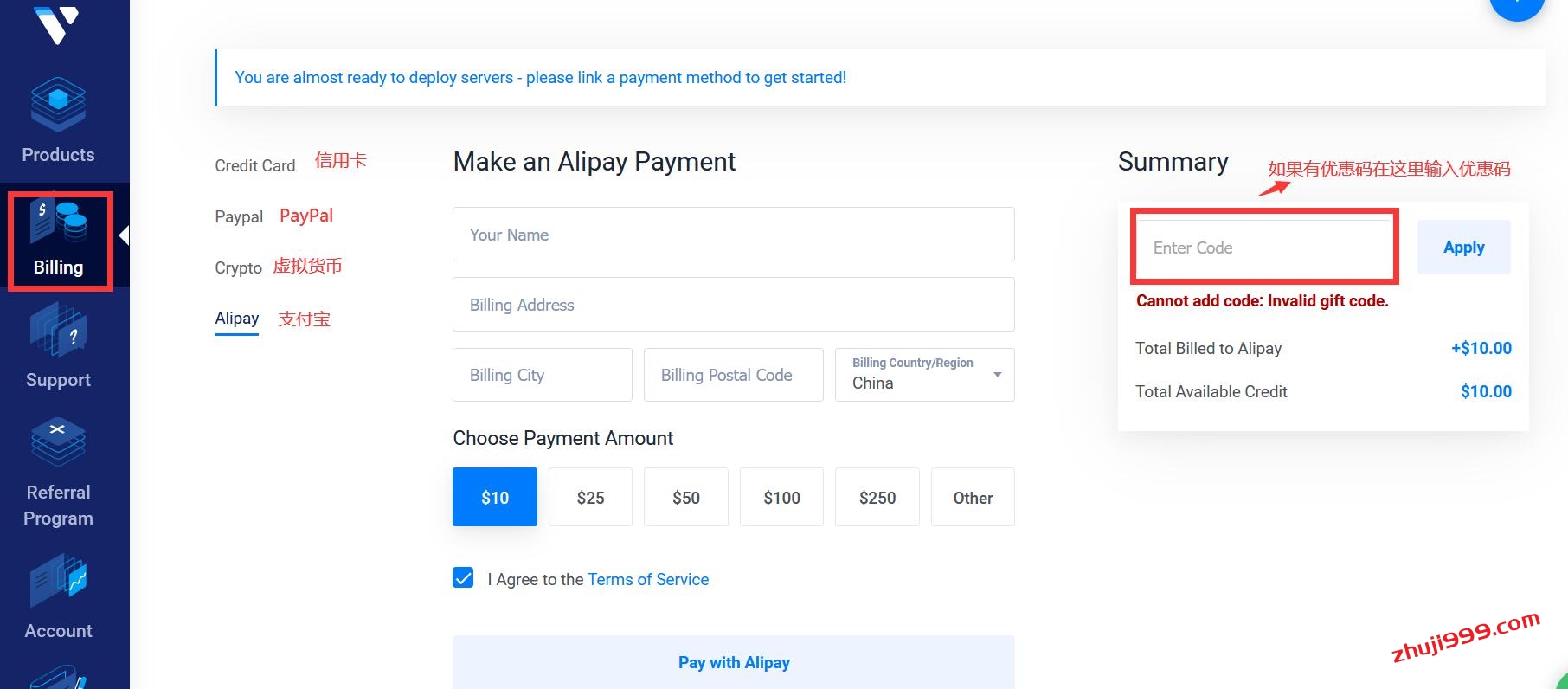Expand the Billing Country/Region dropdown

click(x=924, y=375)
